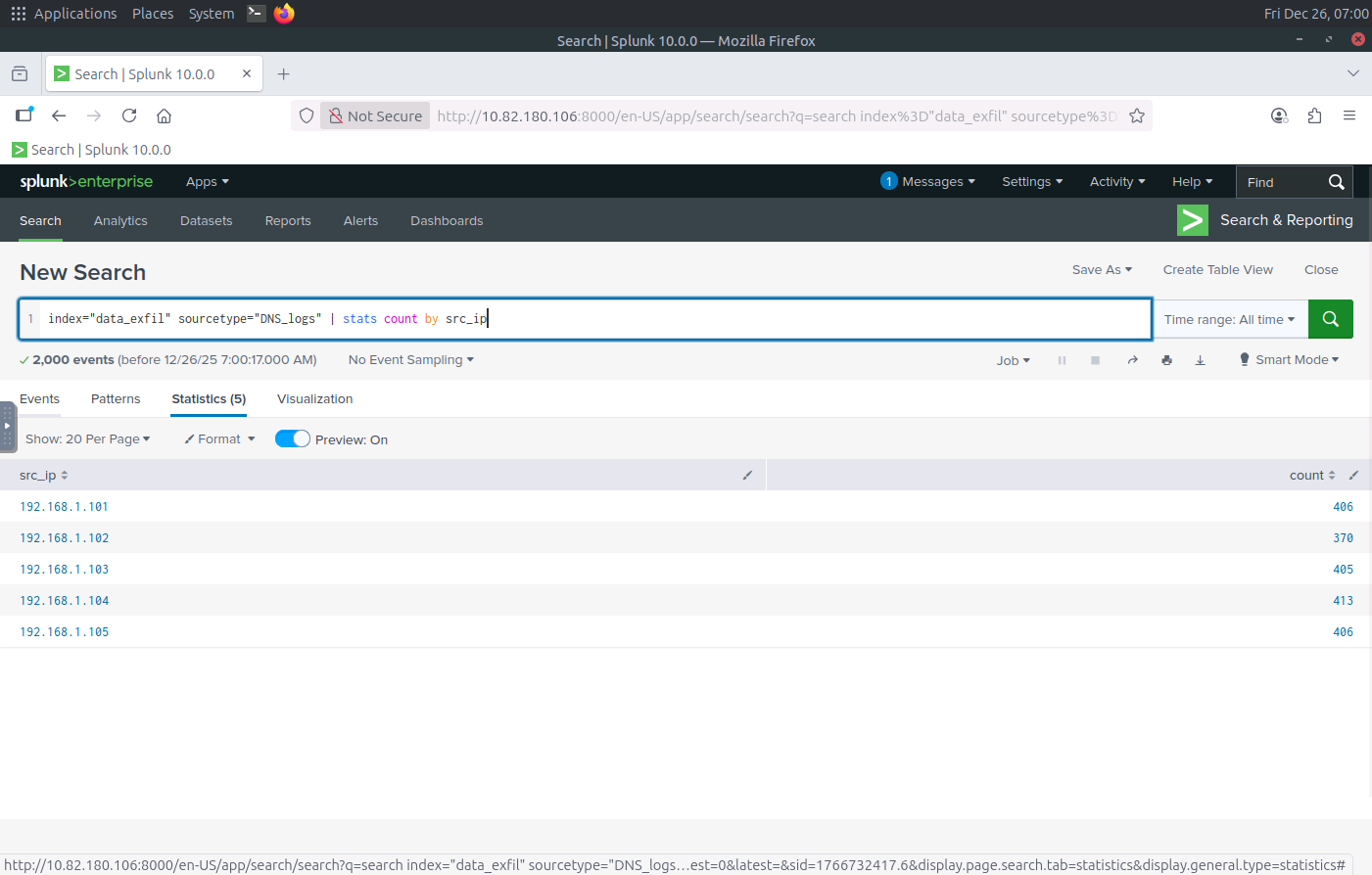The width and height of the screenshot is (1372, 875).
Task: Open the Firefox extensions menu
Action: 1314,115
